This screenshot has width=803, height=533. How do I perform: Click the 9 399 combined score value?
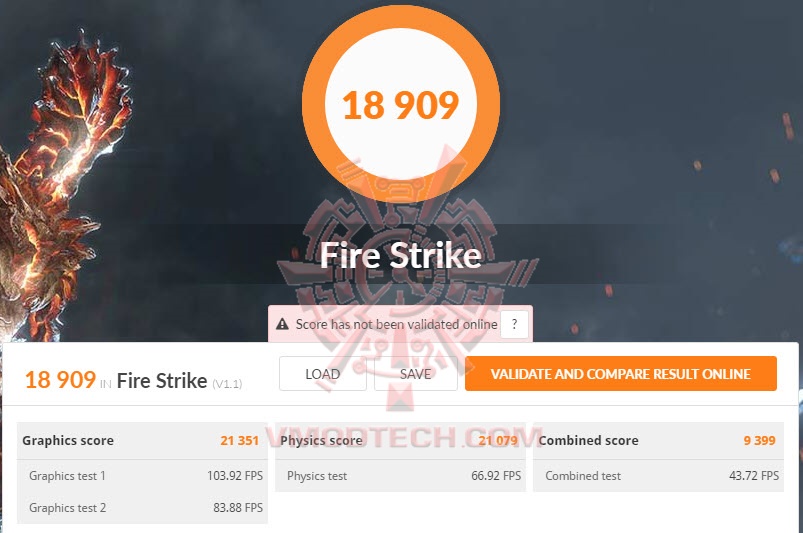pyautogui.click(x=759, y=440)
